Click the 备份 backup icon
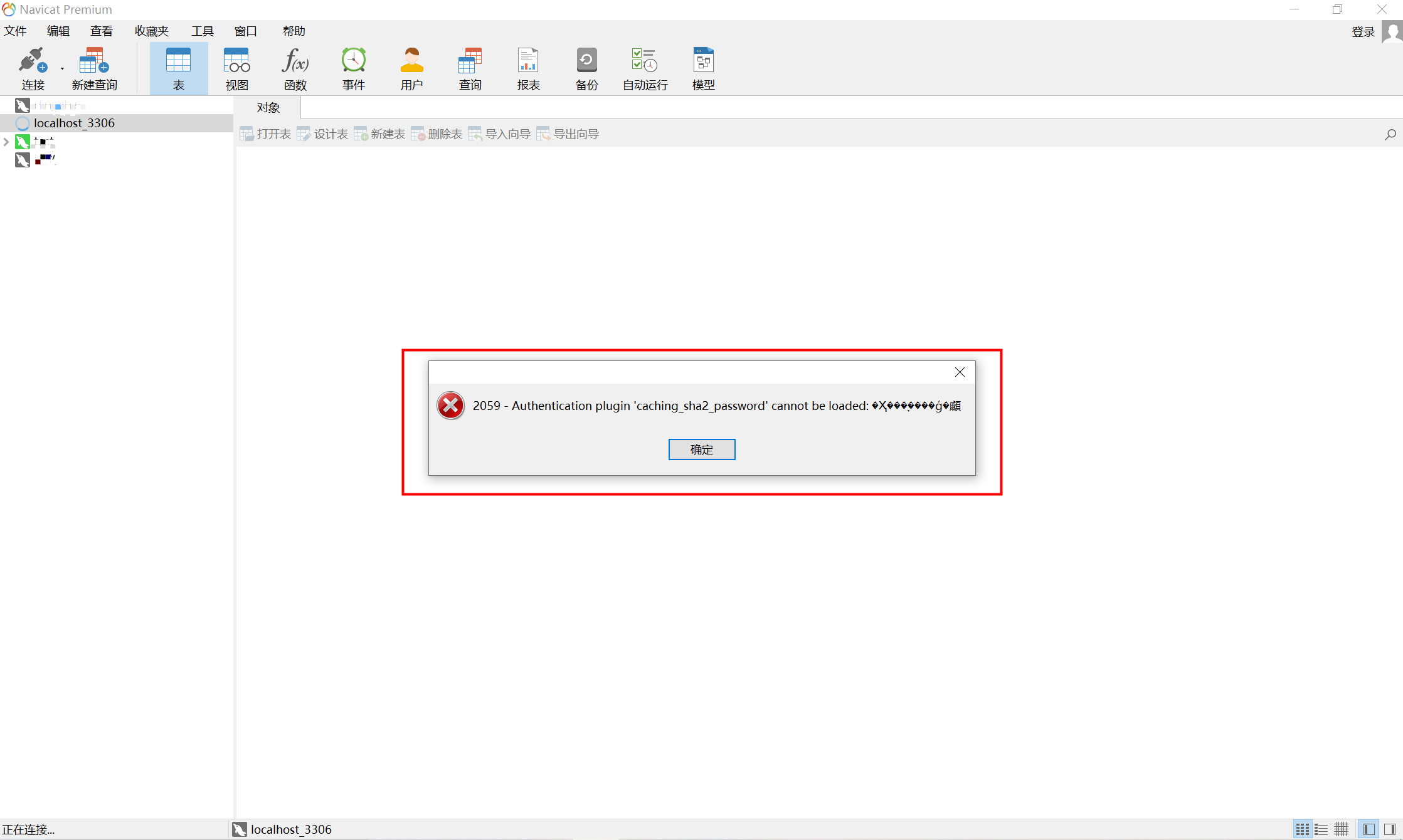 coord(586,68)
